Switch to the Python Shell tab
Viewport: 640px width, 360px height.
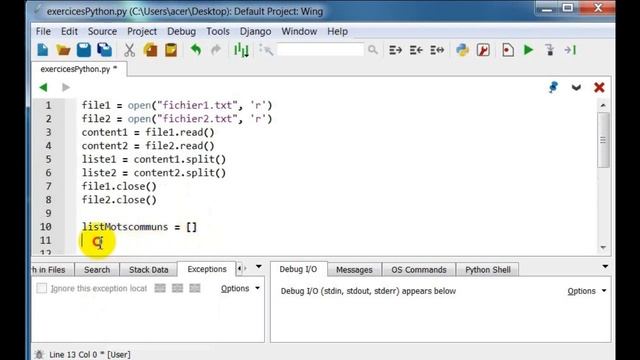[488, 270]
